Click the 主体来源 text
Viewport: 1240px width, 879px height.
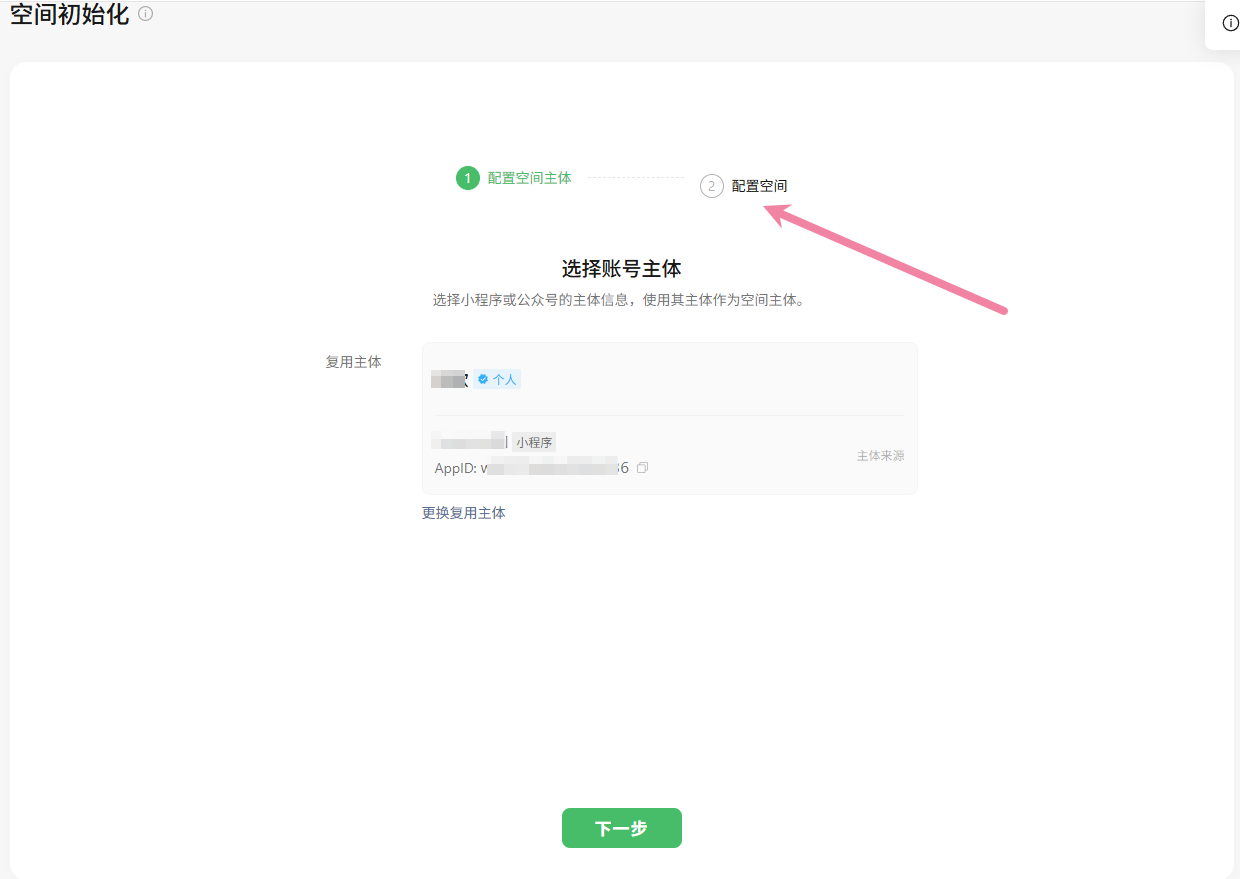point(881,455)
